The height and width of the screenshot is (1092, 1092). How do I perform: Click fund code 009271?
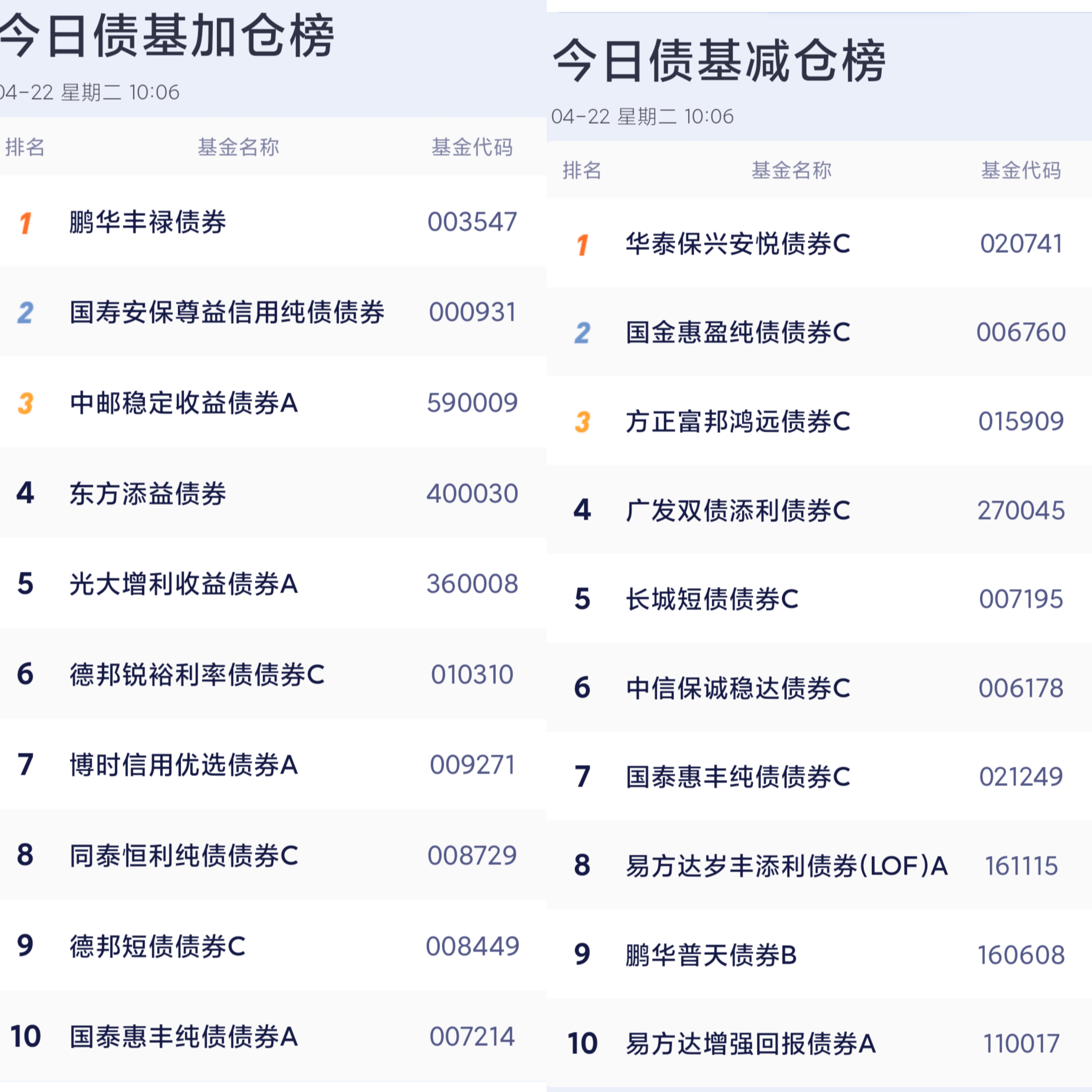tap(472, 765)
